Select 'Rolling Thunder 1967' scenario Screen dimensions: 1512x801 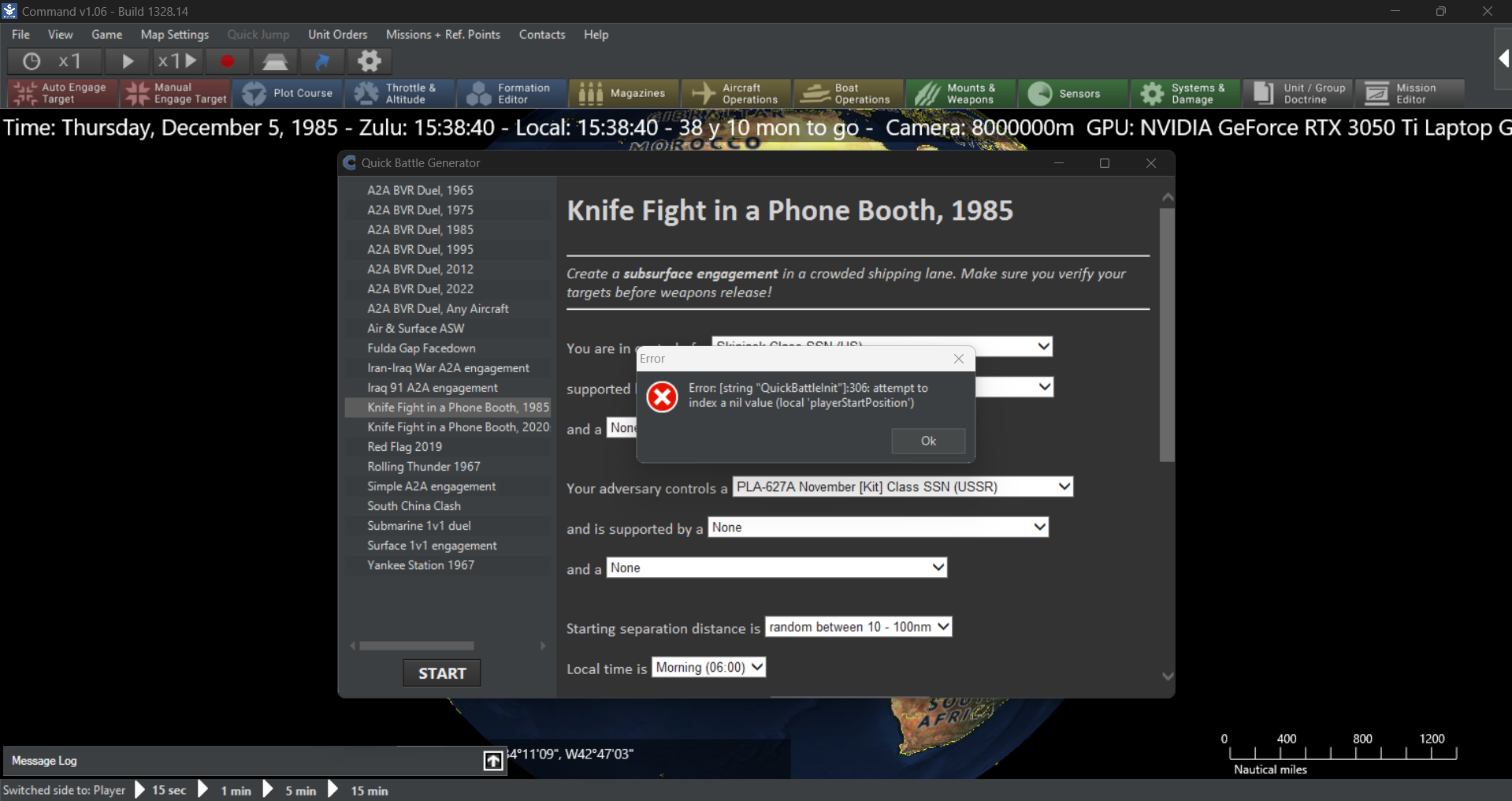coord(423,466)
